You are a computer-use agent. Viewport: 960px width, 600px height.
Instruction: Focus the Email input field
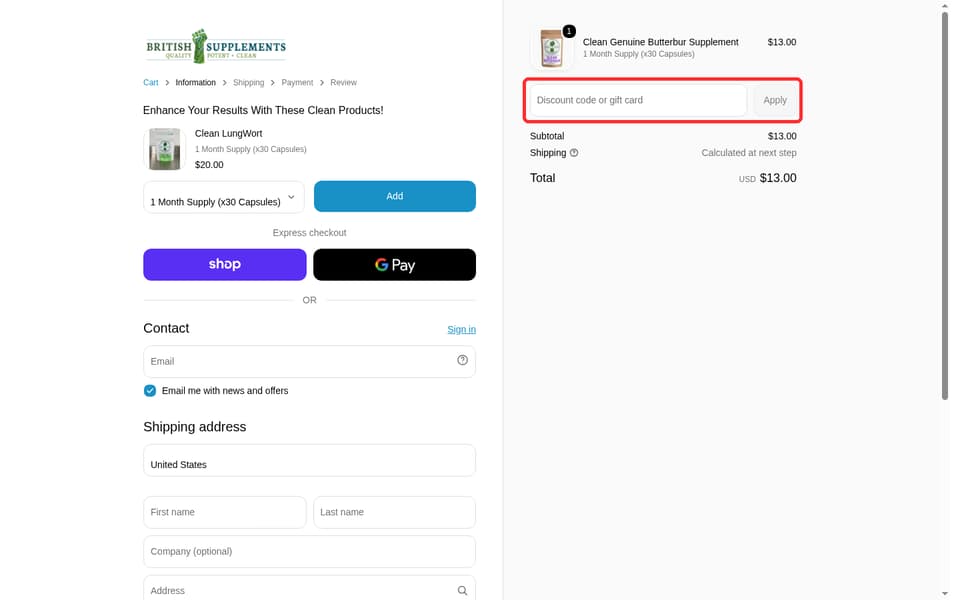click(309, 361)
